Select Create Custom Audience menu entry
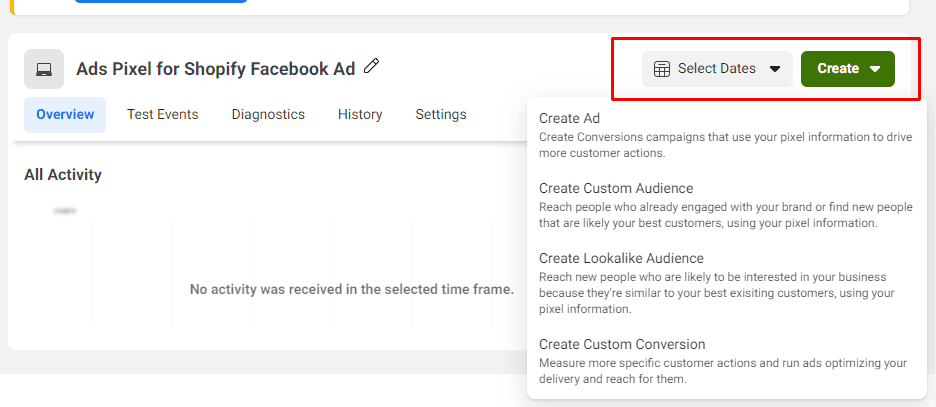Viewport: 936px width, 407px height. pyautogui.click(x=616, y=189)
